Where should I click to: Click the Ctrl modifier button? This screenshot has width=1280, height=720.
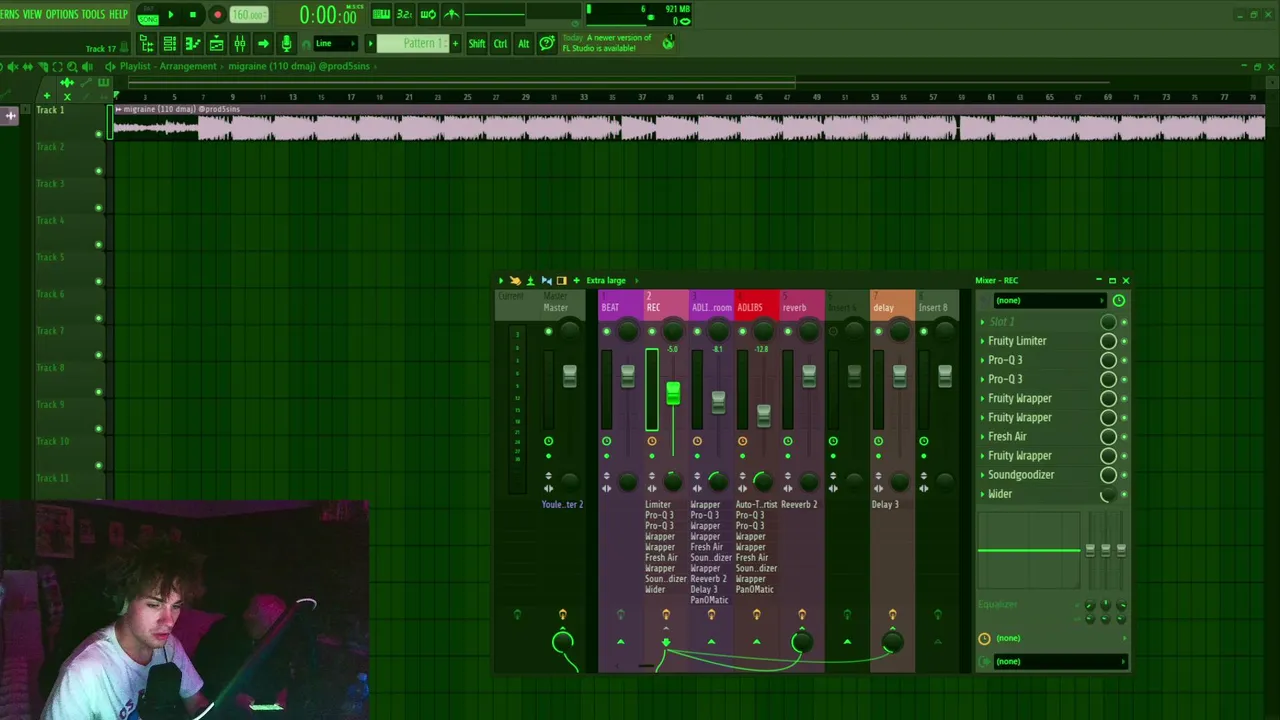coord(500,43)
